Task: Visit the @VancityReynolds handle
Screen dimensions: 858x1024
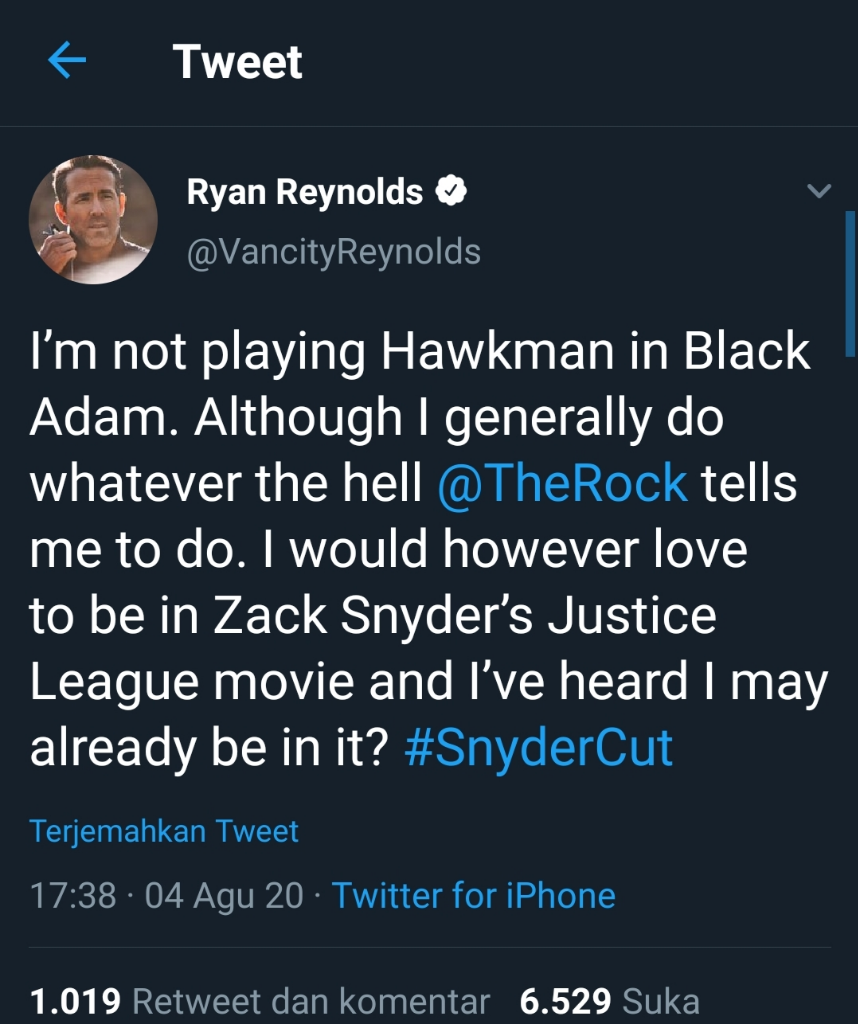Action: (x=333, y=252)
